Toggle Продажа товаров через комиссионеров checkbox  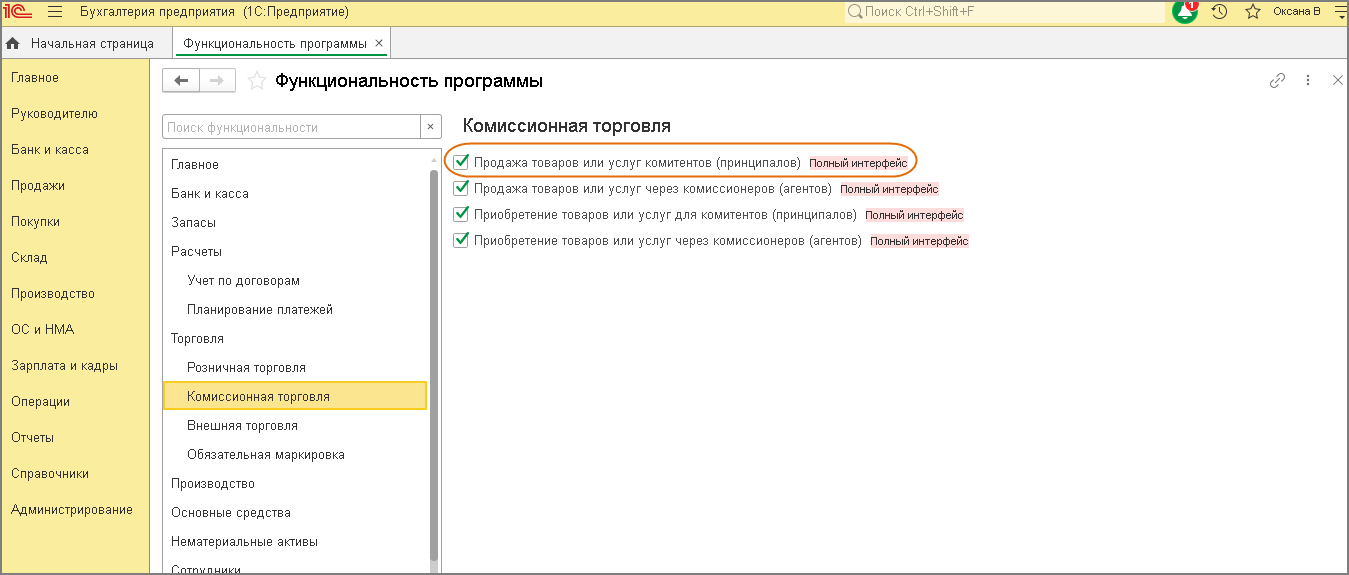pyautogui.click(x=461, y=188)
